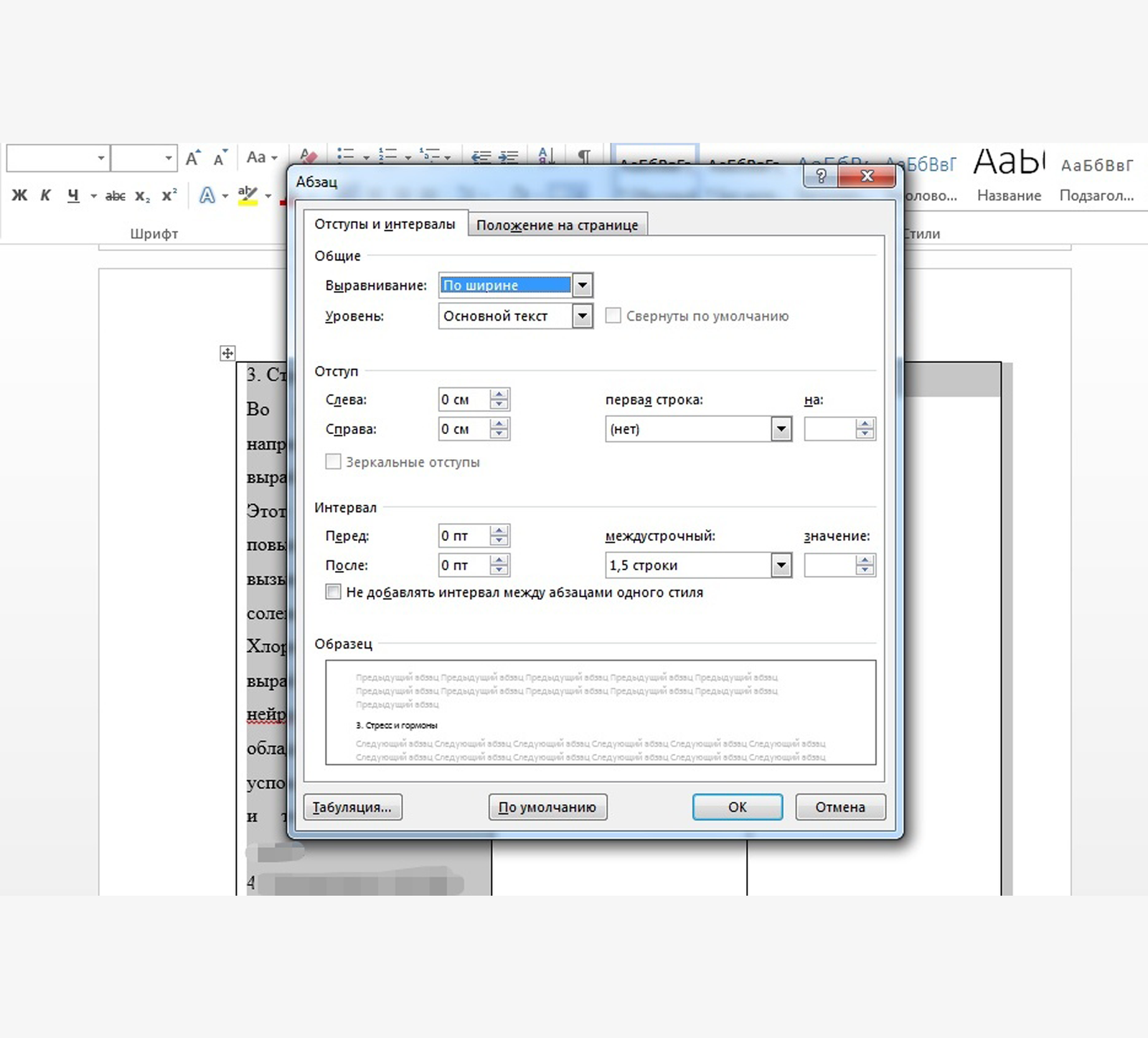Toggle bold (Ж) formatting
Viewport: 1148px width, 1038px height.
pyautogui.click(x=19, y=195)
